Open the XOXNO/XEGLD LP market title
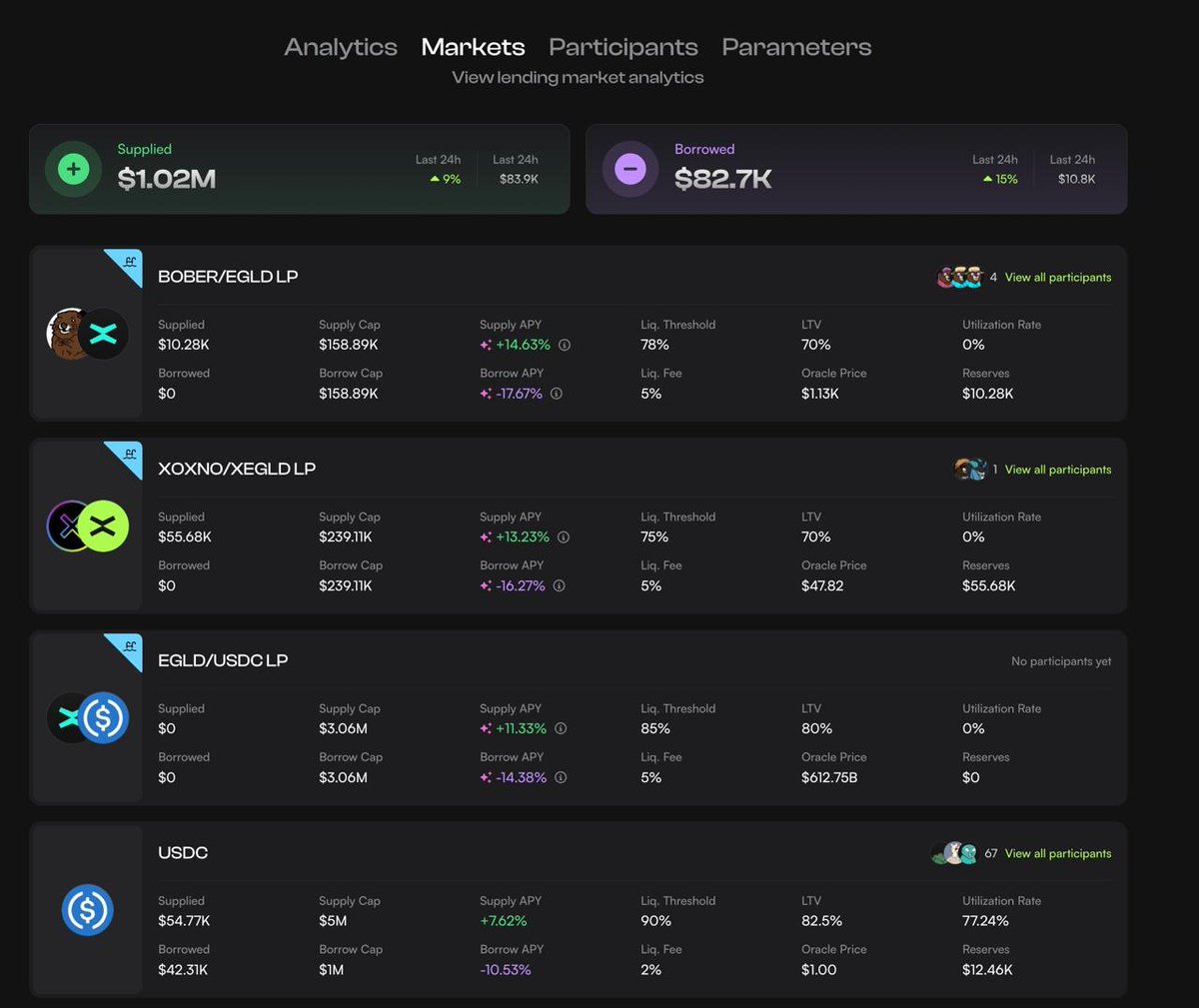Viewport: 1199px width, 1008px height. pos(237,469)
